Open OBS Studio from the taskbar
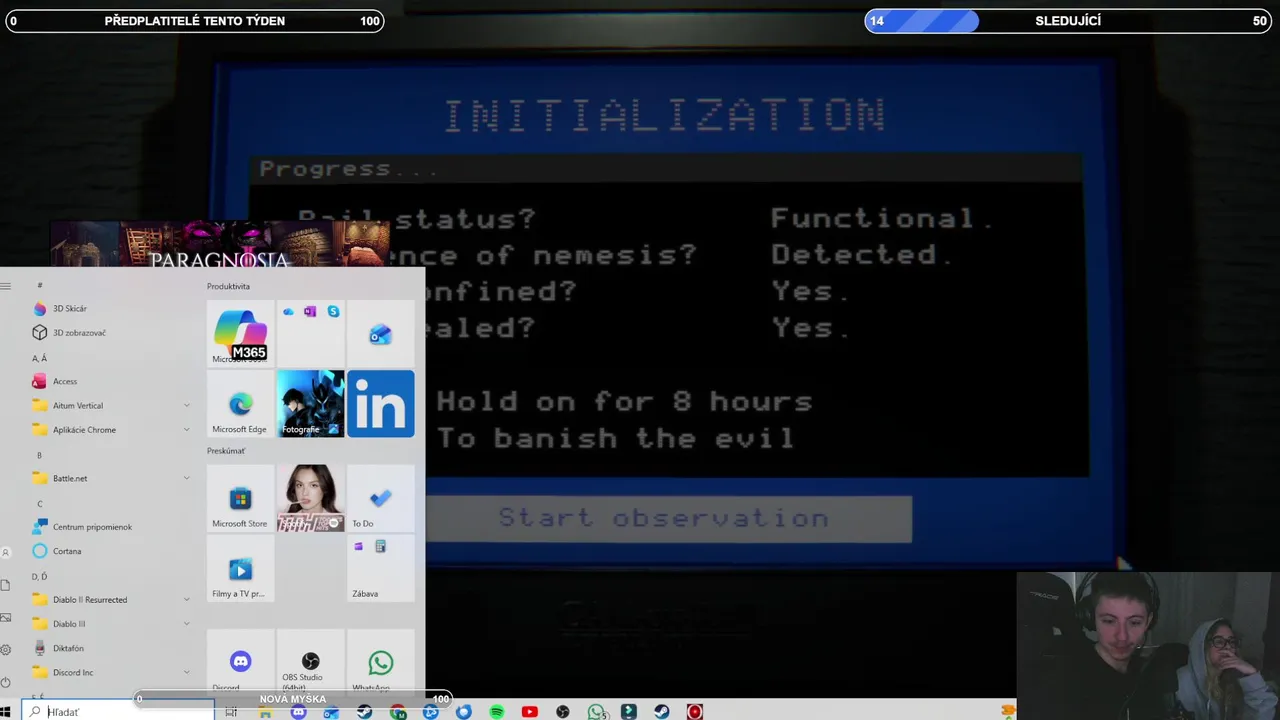1280x720 pixels. pos(563,712)
